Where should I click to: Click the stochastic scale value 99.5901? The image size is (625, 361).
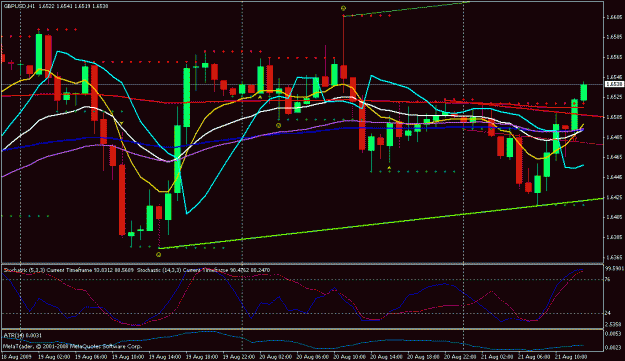coord(615,269)
